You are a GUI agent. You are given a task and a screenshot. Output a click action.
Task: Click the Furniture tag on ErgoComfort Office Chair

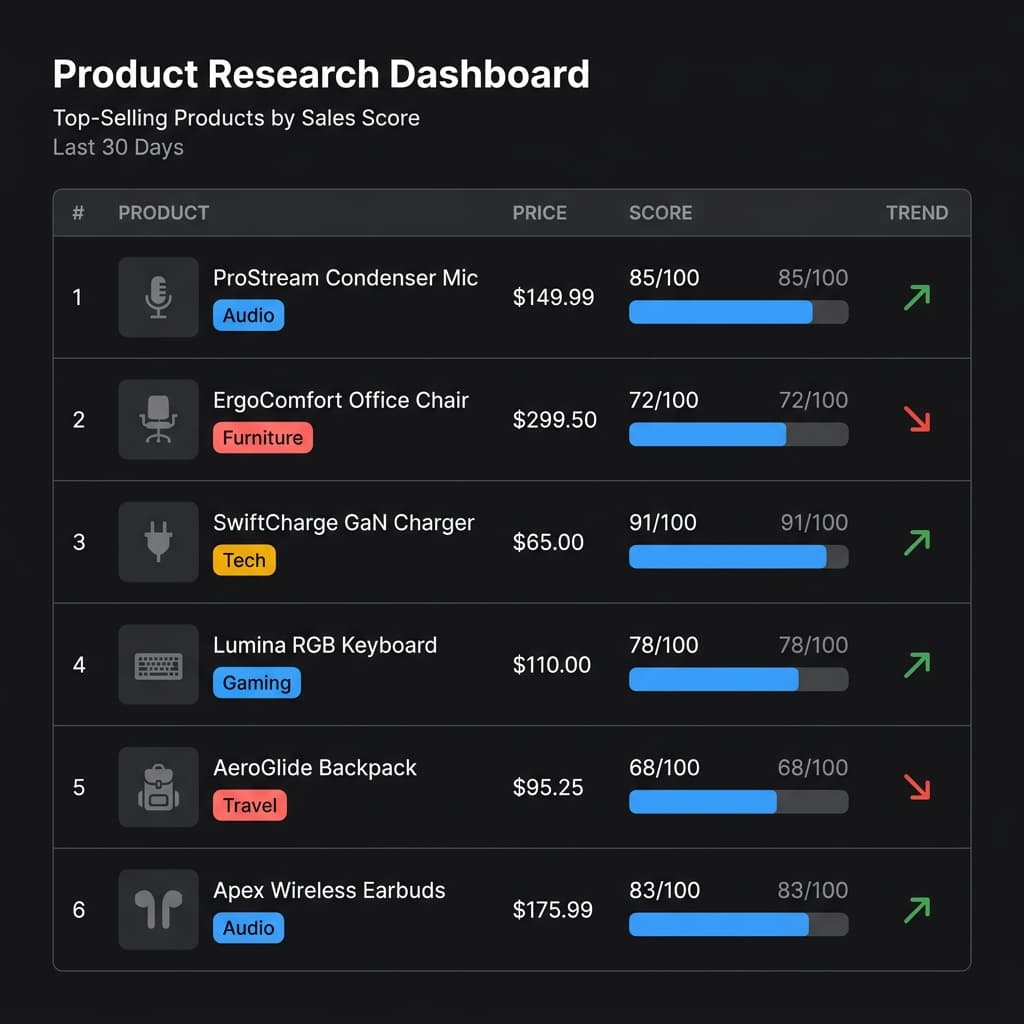262,437
